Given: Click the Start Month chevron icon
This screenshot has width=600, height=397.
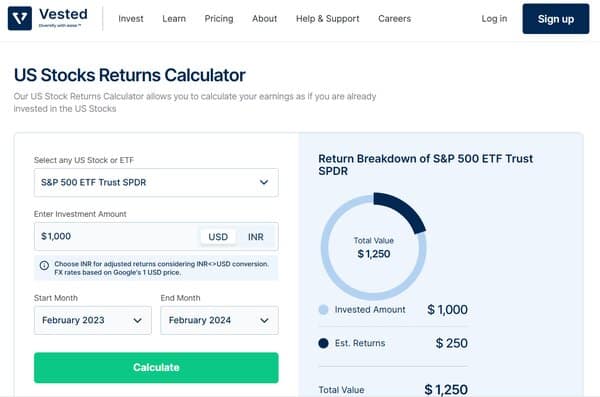Looking at the screenshot, I should (137, 320).
